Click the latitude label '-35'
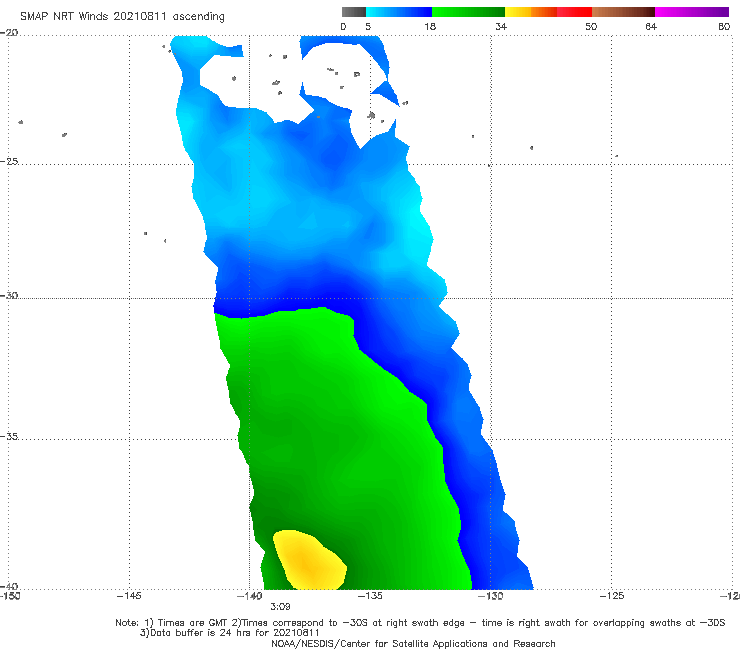 point(9,436)
